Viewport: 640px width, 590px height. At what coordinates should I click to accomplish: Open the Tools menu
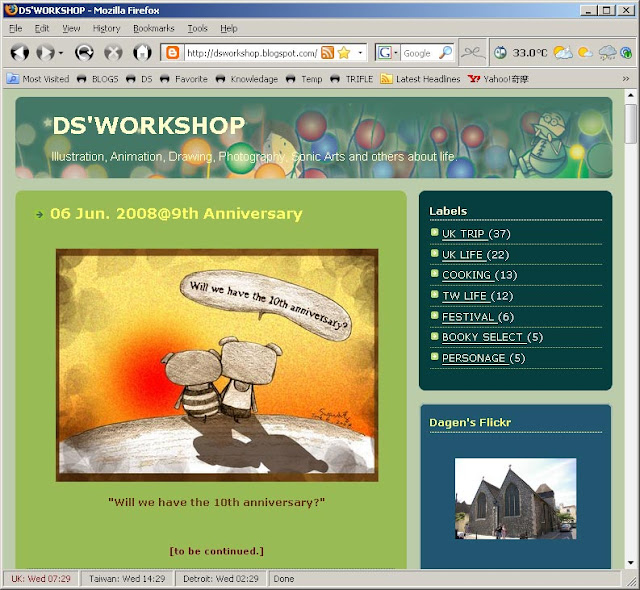pyautogui.click(x=198, y=28)
